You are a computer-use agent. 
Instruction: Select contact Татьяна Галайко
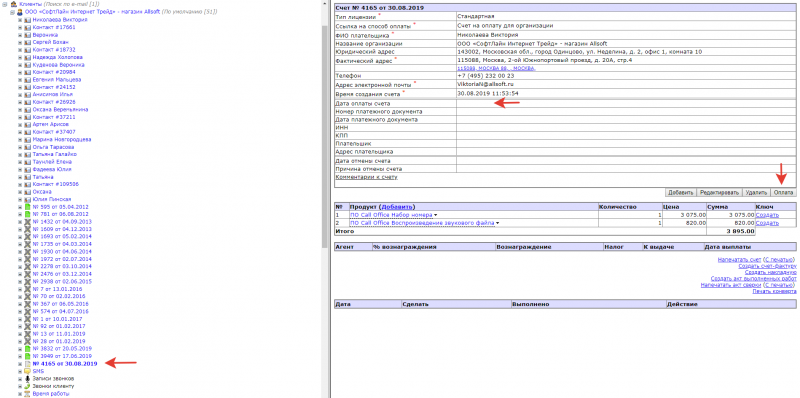coord(55,155)
